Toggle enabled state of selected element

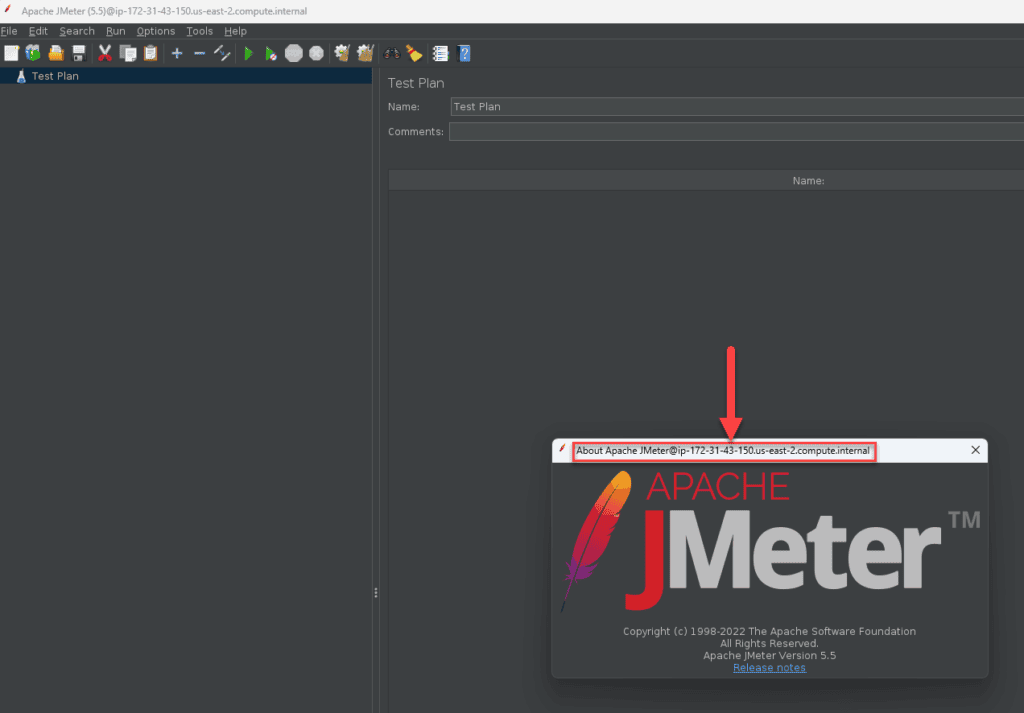pyautogui.click(x=222, y=53)
